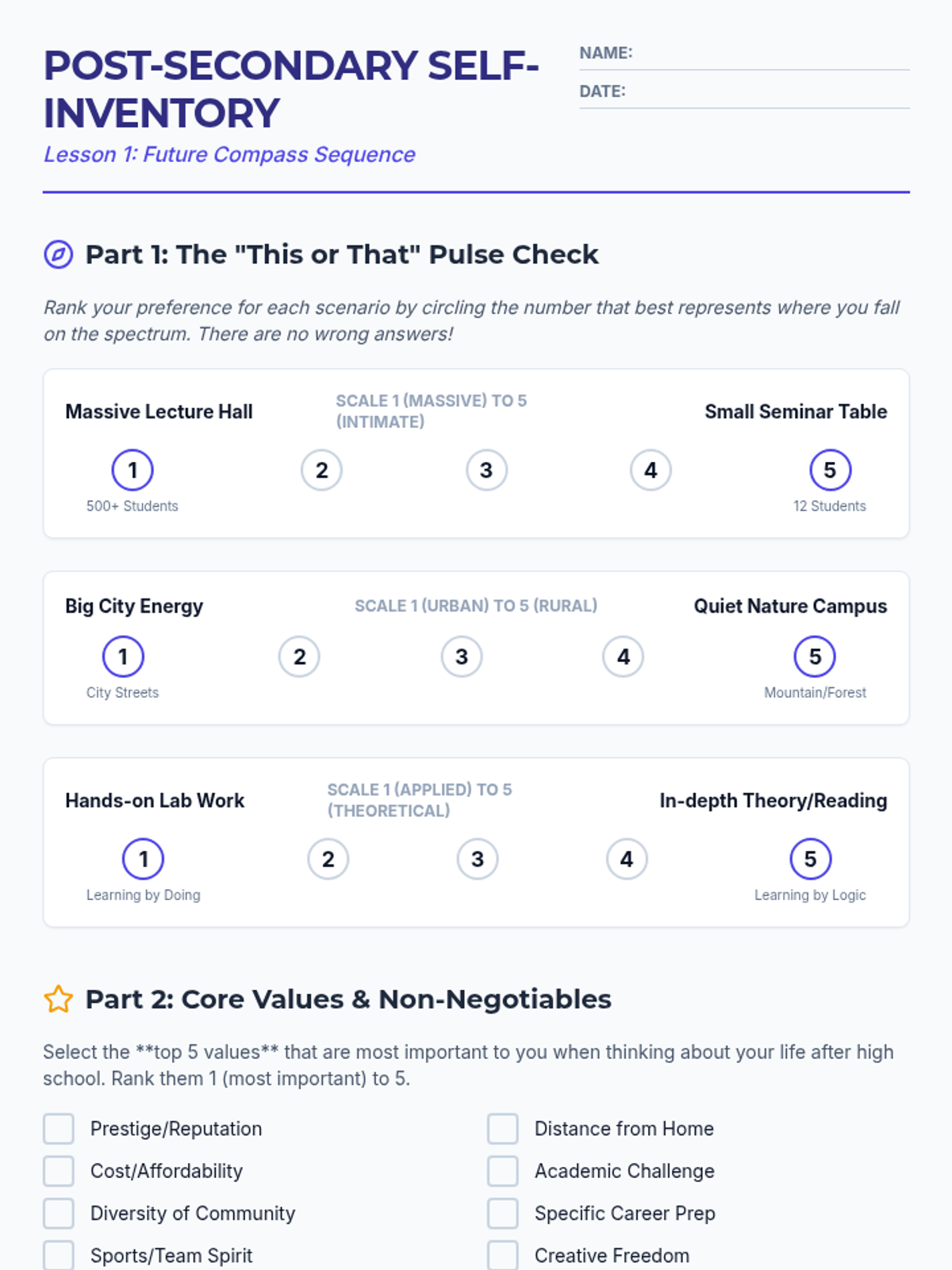
Task: Choose 4 on the urban to rural scale
Action: click(623, 656)
